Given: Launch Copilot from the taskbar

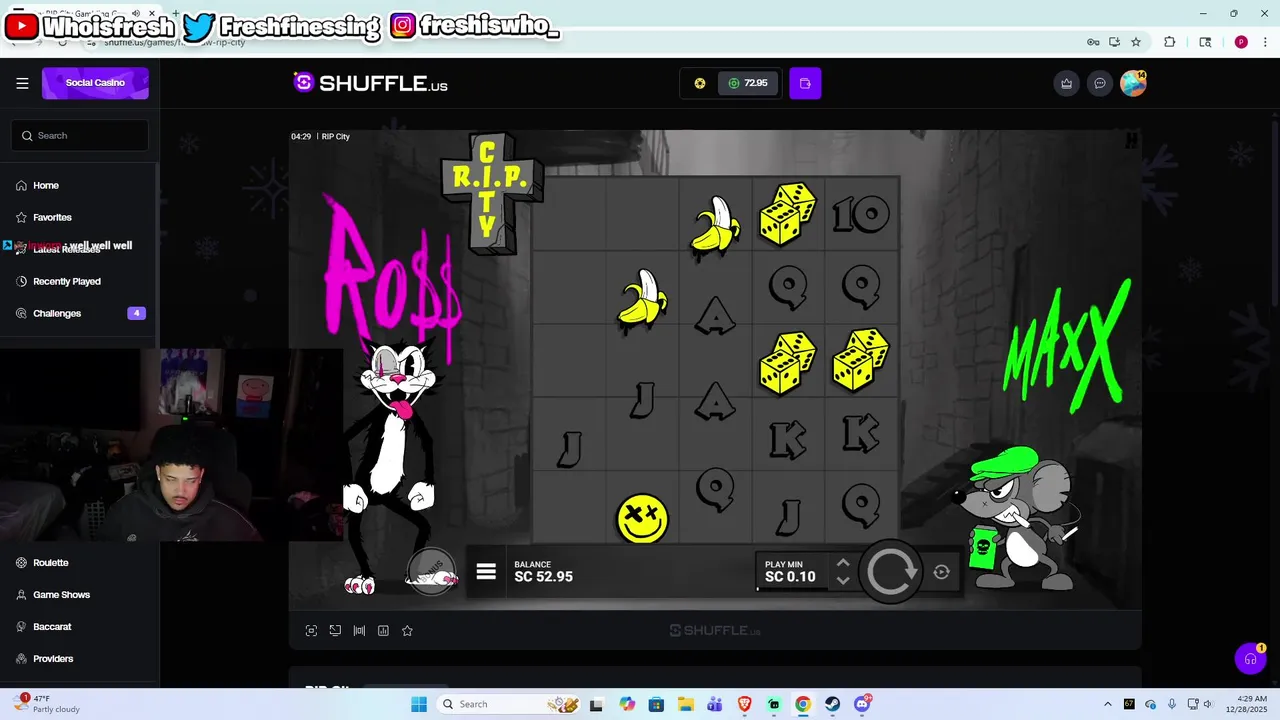Looking at the screenshot, I should [627, 704].
